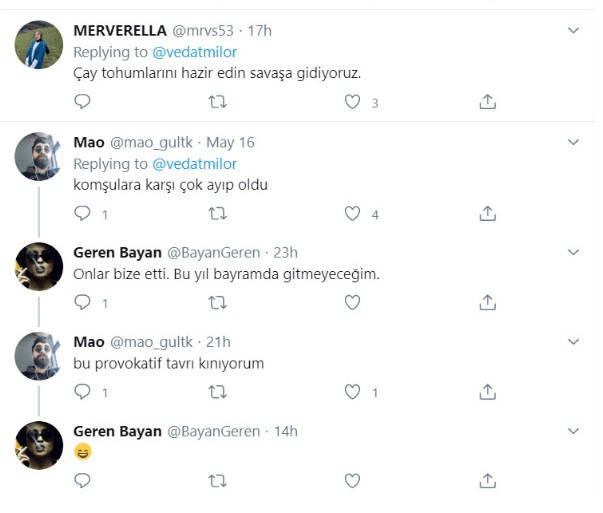Reply to MERVERELLA's tweet about çay tohumları
Viewport: 603px width, 513px height.
coord(83,101)
